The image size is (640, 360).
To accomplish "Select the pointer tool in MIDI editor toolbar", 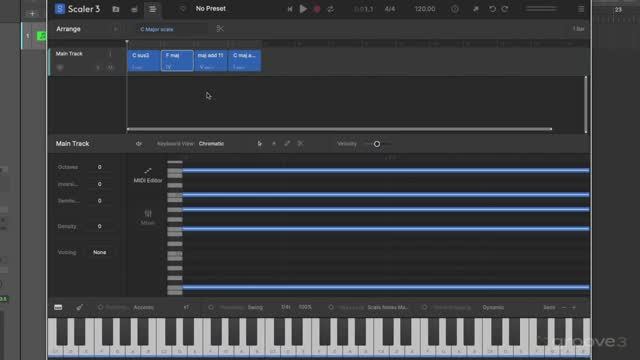I will (x=260, y=144).
